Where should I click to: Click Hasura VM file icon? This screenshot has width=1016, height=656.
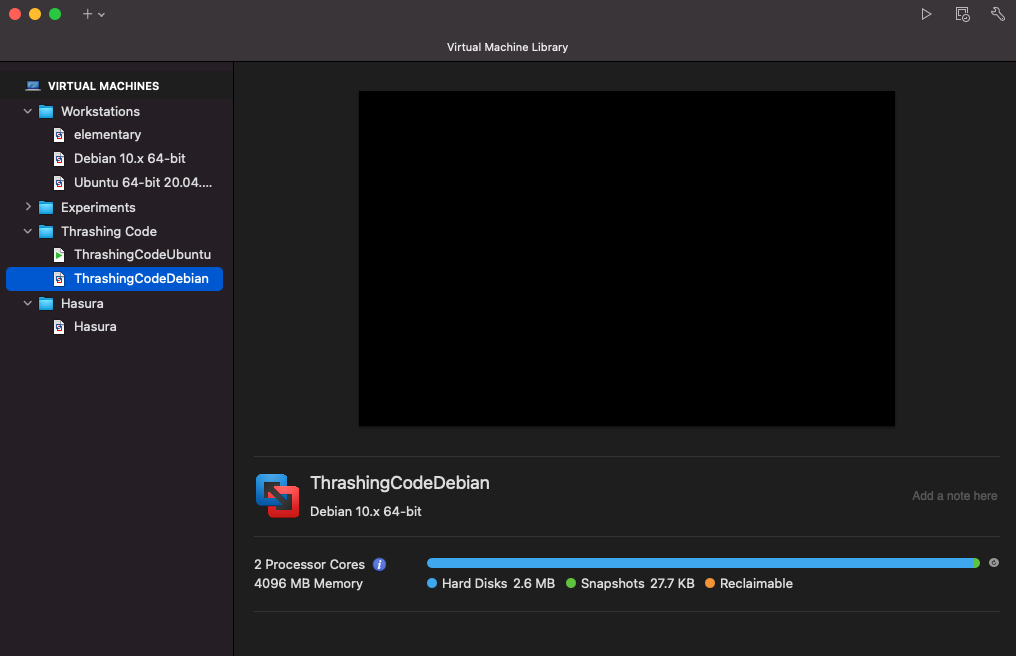click(59, 327)
